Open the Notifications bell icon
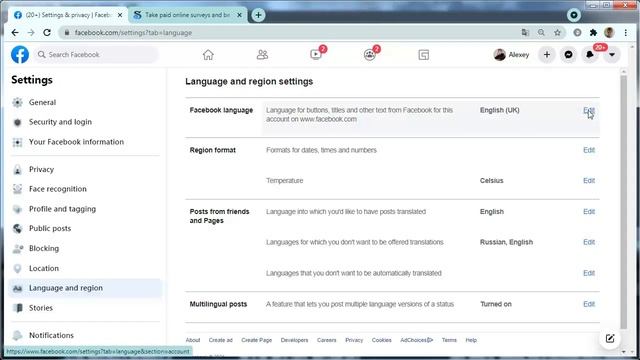The width and height of the screenshot is (640, 360). tap(590, 55)
